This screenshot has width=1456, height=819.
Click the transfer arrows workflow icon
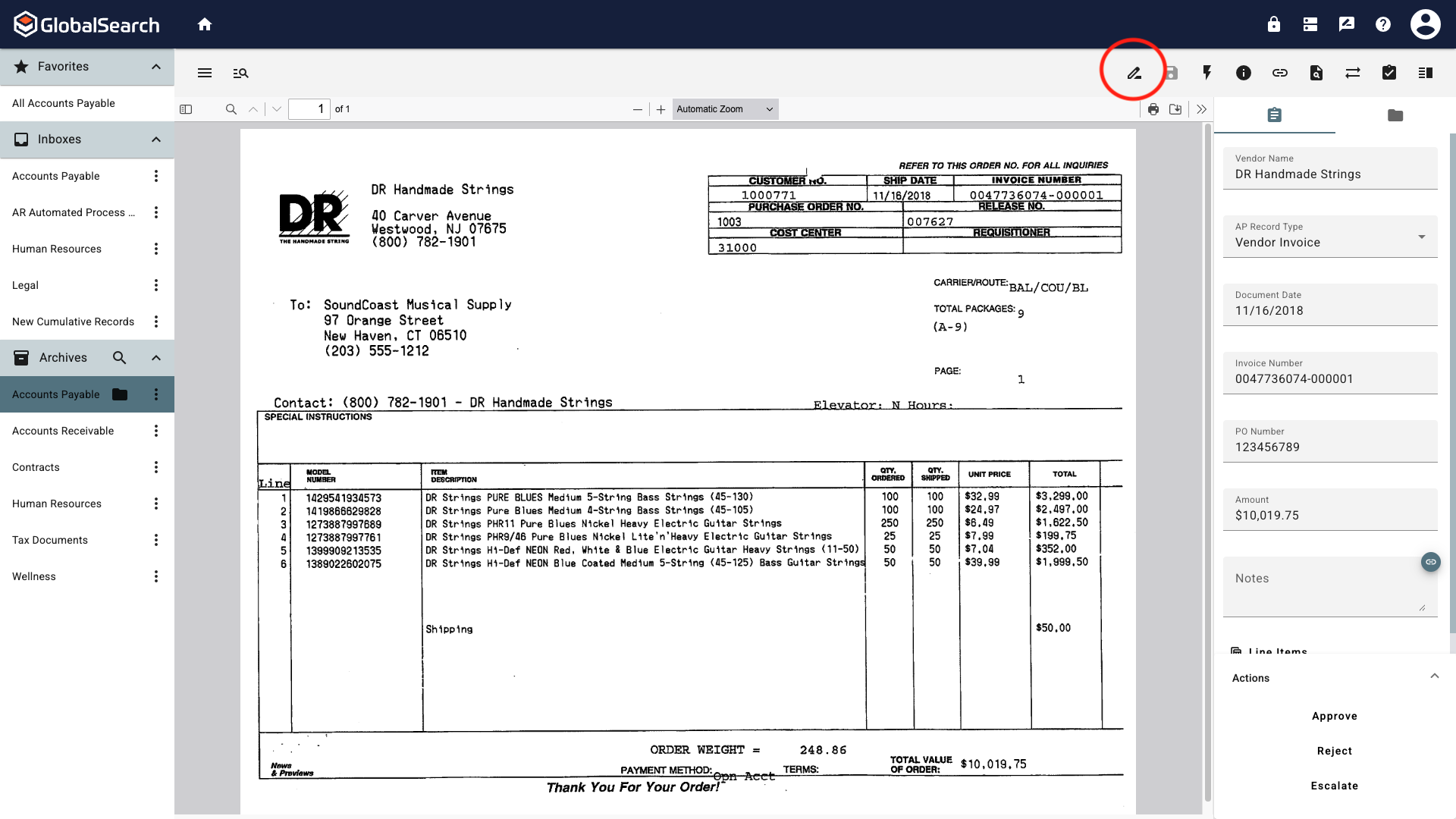pos(1353,73)
